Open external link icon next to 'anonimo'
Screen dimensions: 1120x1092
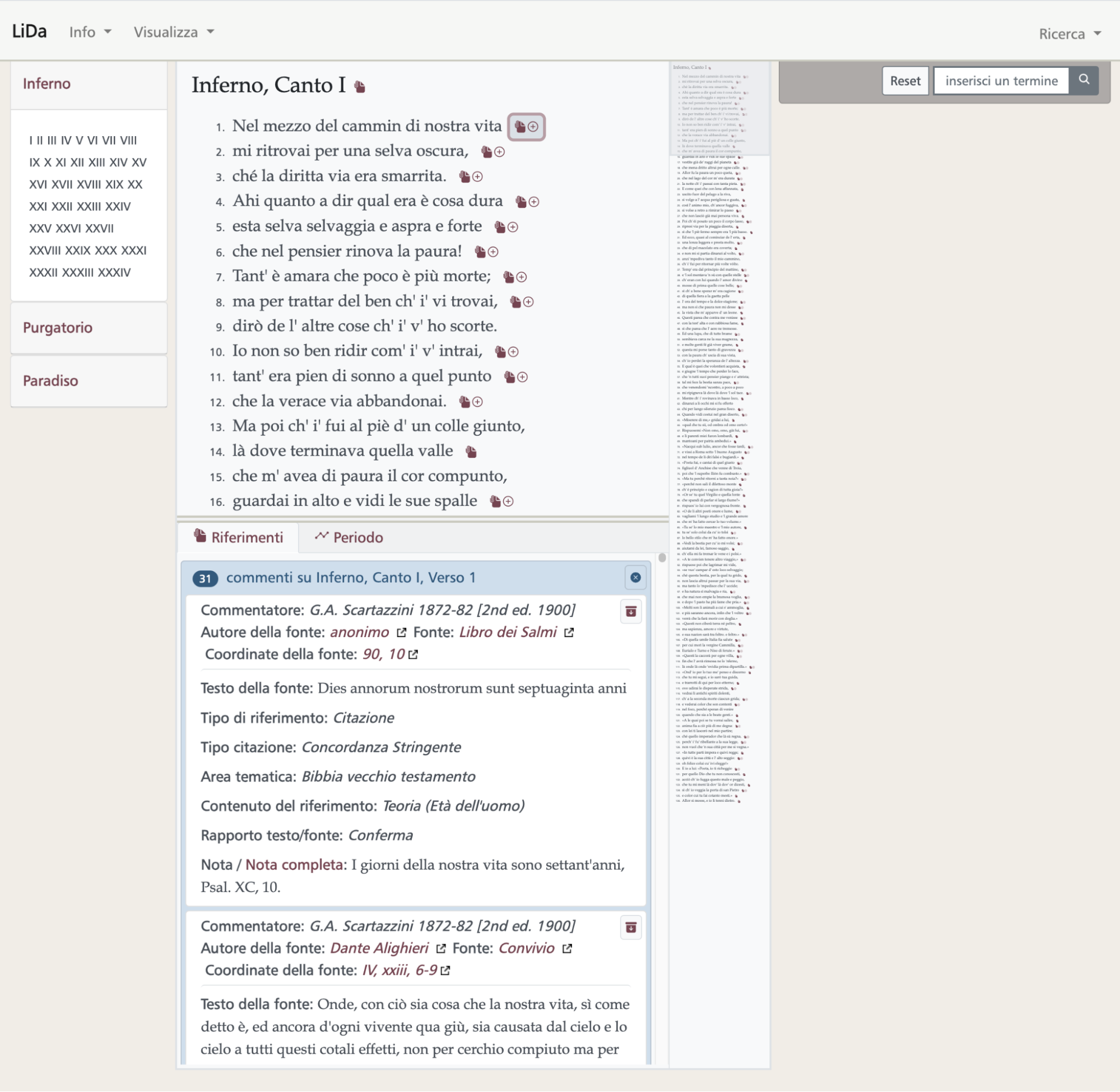401,633
